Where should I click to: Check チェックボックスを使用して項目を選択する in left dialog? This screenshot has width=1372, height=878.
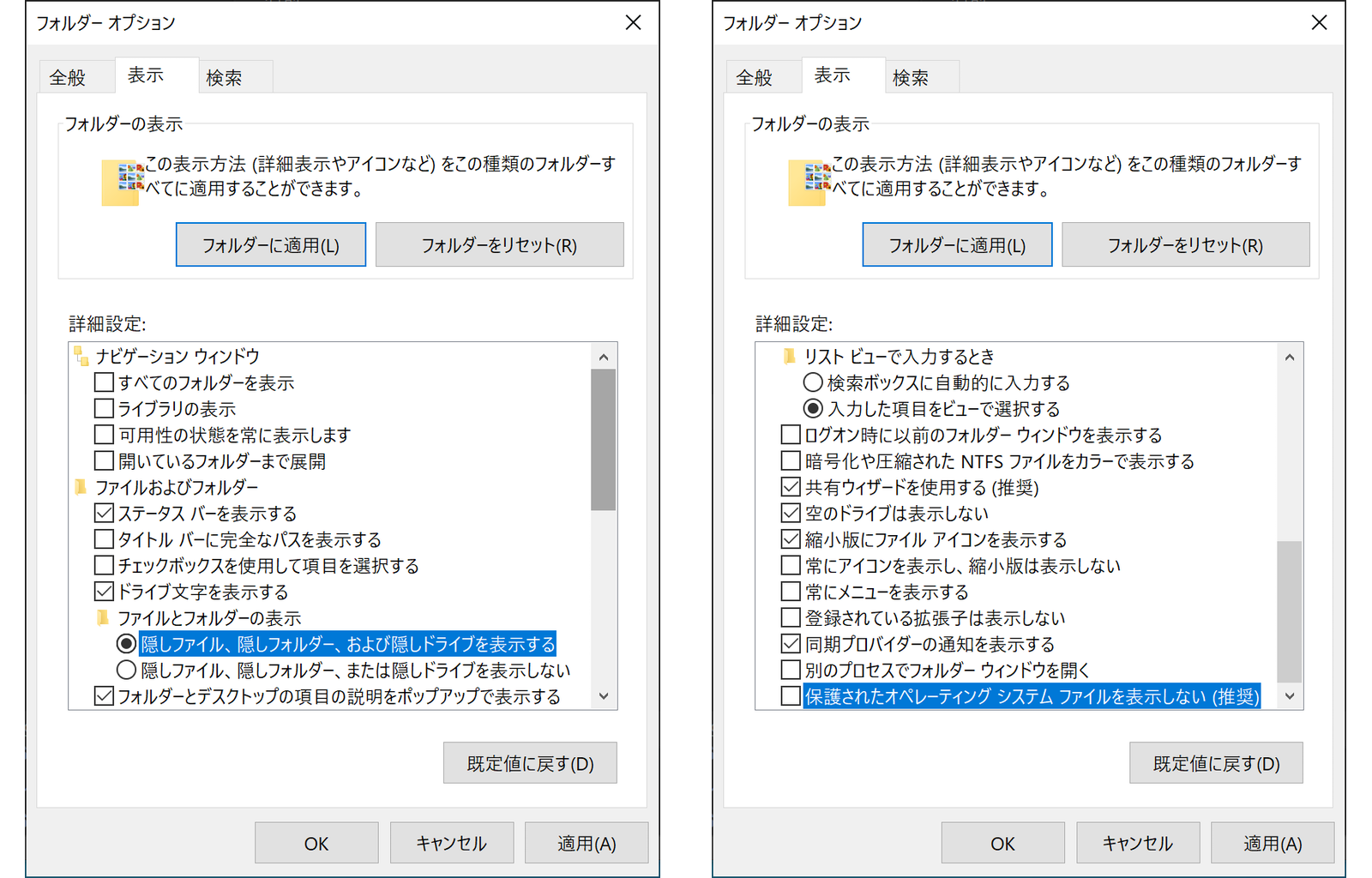click(x=104, y=565)
